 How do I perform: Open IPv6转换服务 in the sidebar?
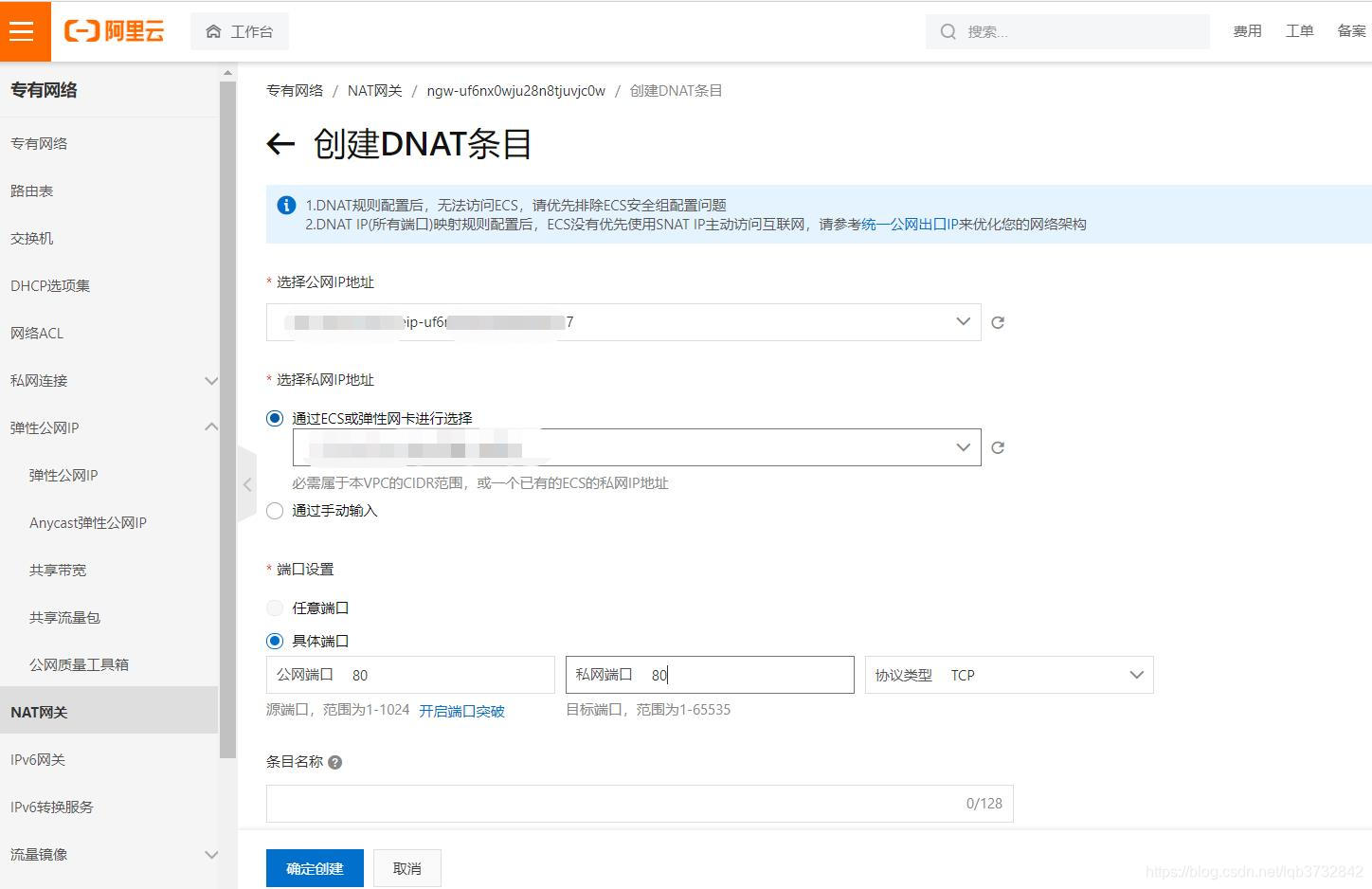(x=52, y=807)
